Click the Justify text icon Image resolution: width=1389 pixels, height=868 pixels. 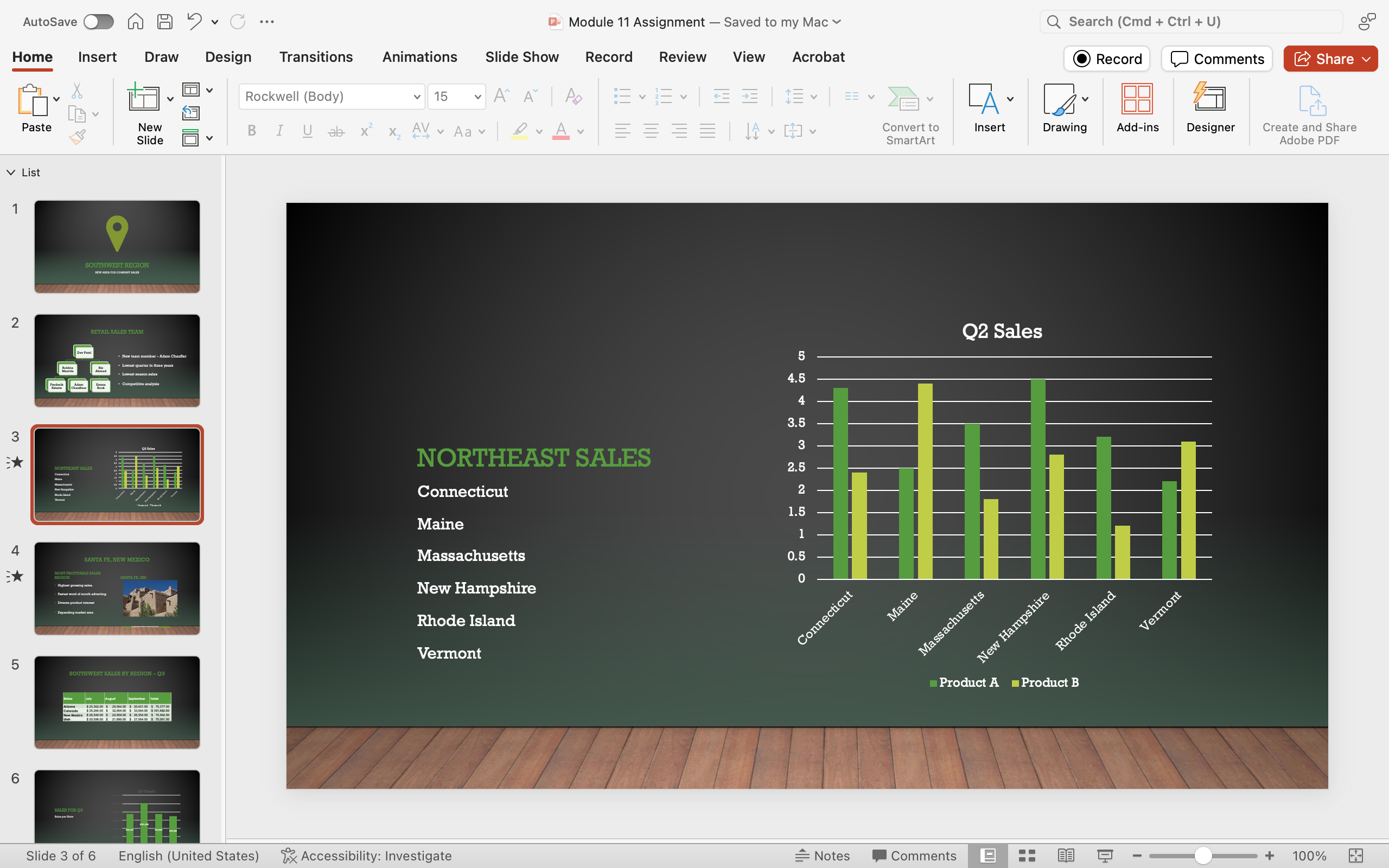click(x=707, y=131)
